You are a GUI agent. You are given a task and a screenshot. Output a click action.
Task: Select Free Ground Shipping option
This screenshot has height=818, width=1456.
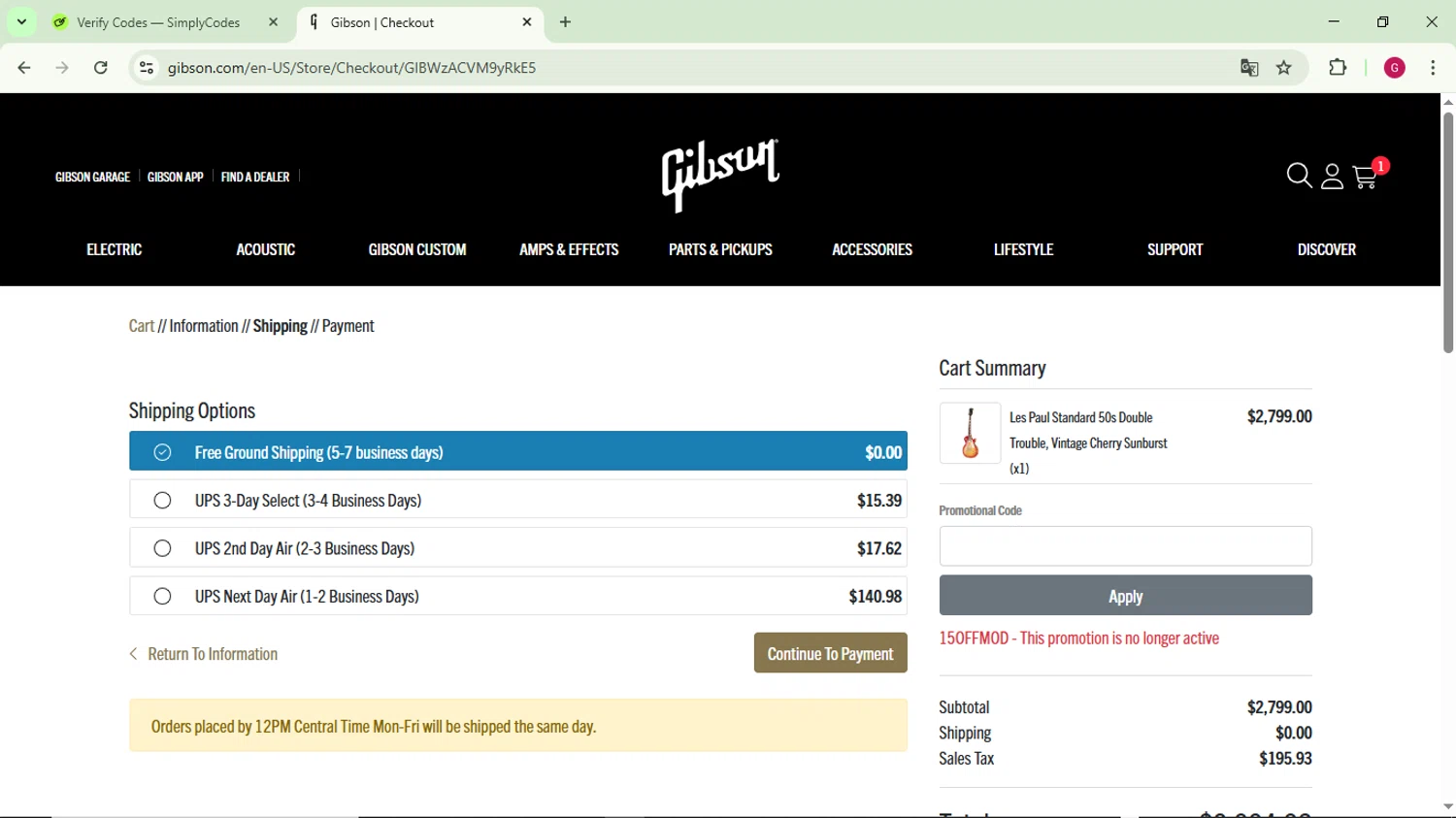point(518,451)
